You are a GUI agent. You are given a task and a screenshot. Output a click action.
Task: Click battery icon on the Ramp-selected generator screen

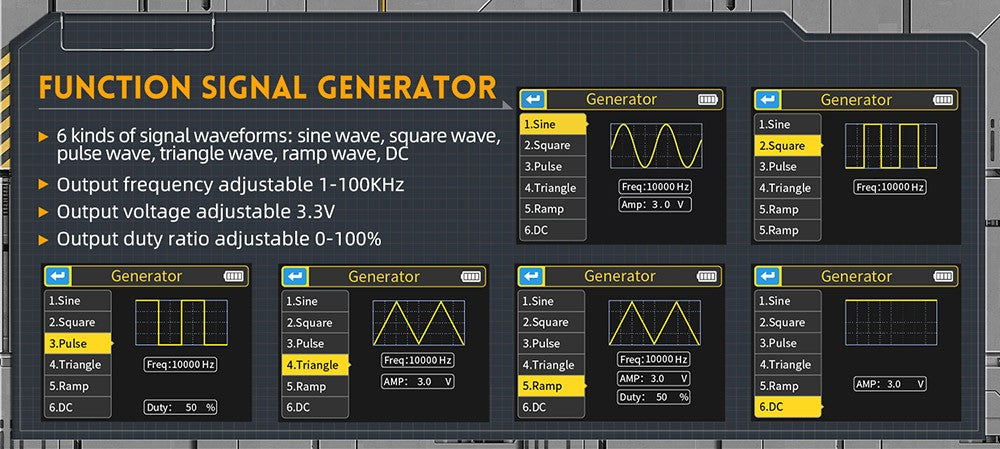[707, 277]
